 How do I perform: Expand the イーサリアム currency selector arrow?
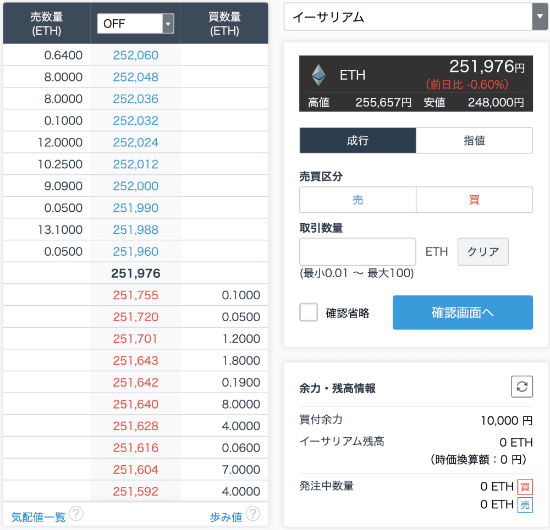coord(540,16)
